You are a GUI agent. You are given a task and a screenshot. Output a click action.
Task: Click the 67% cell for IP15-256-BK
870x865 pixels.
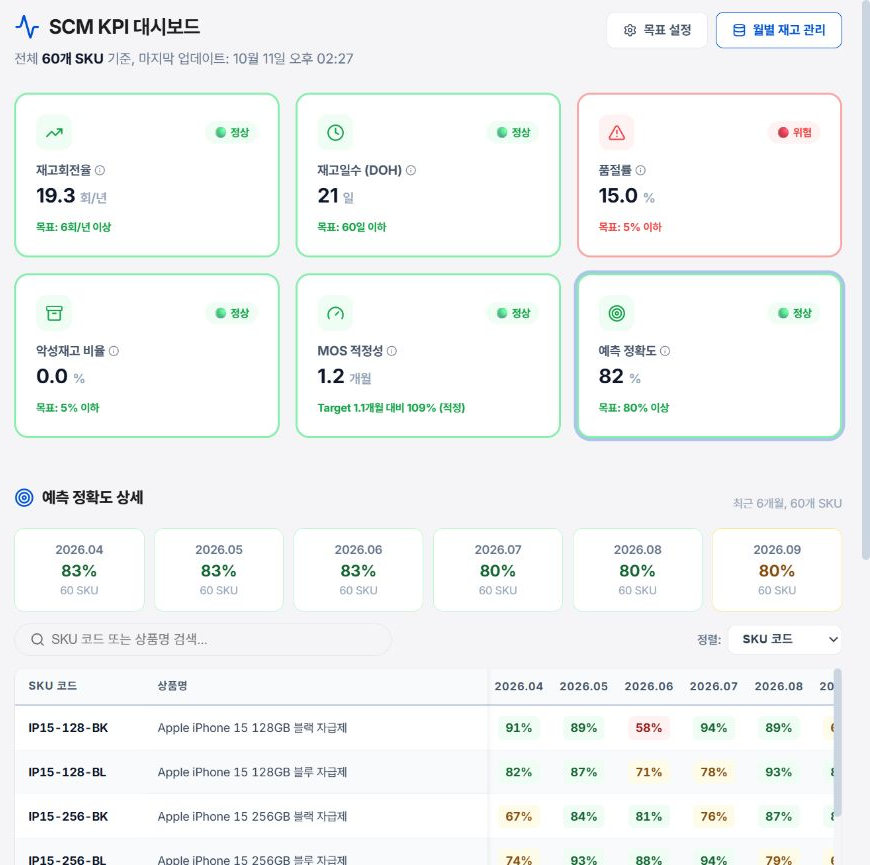coord(519,817)
